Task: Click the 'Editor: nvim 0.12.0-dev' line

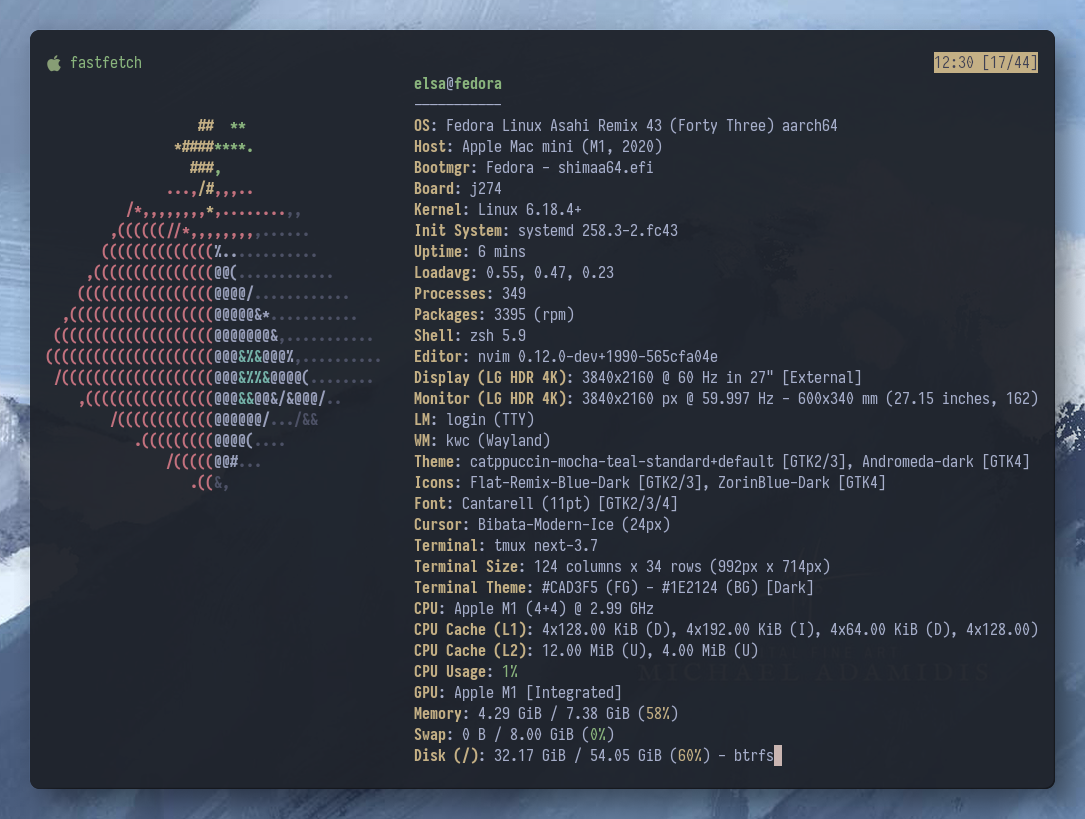Action: click(x=565, y=357)
